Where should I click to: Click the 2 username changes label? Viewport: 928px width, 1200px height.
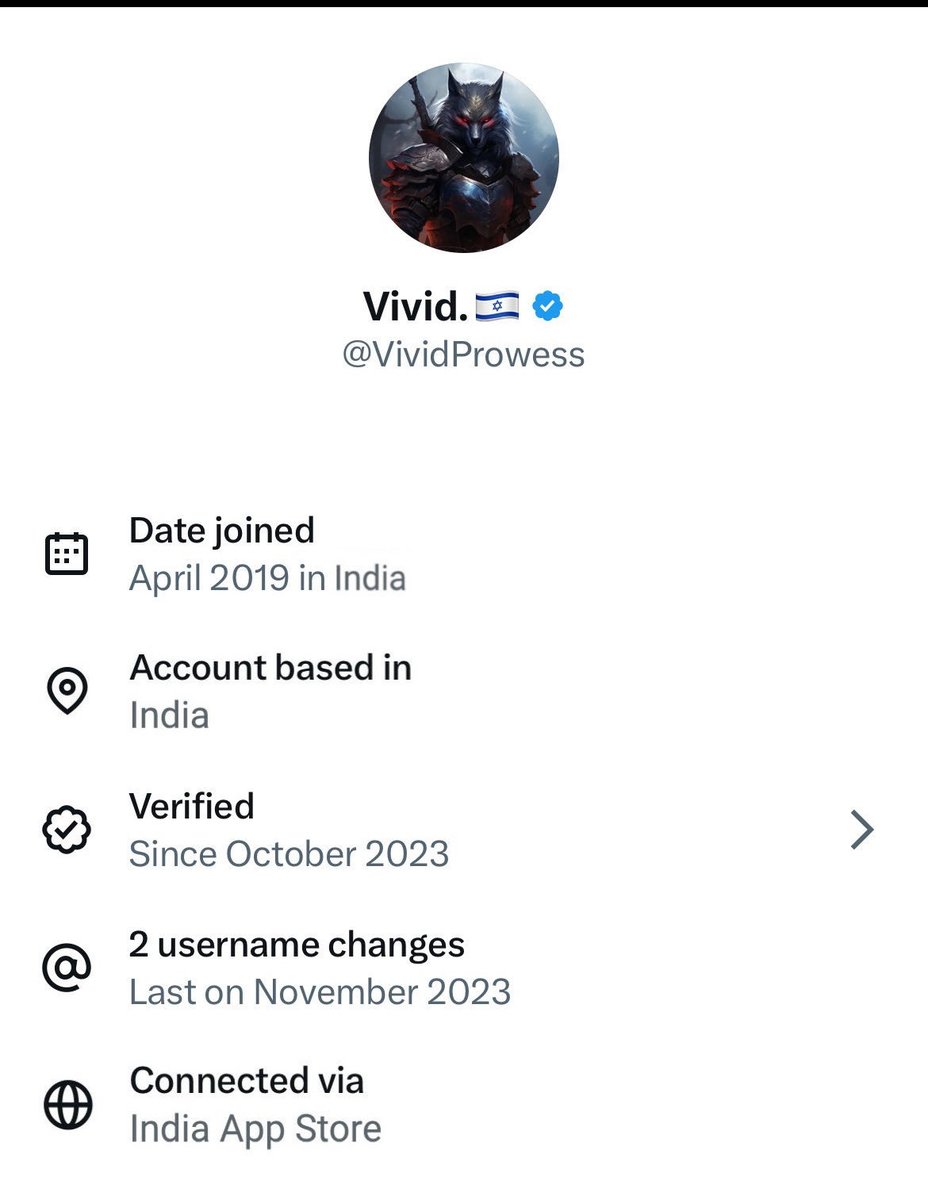297,944
